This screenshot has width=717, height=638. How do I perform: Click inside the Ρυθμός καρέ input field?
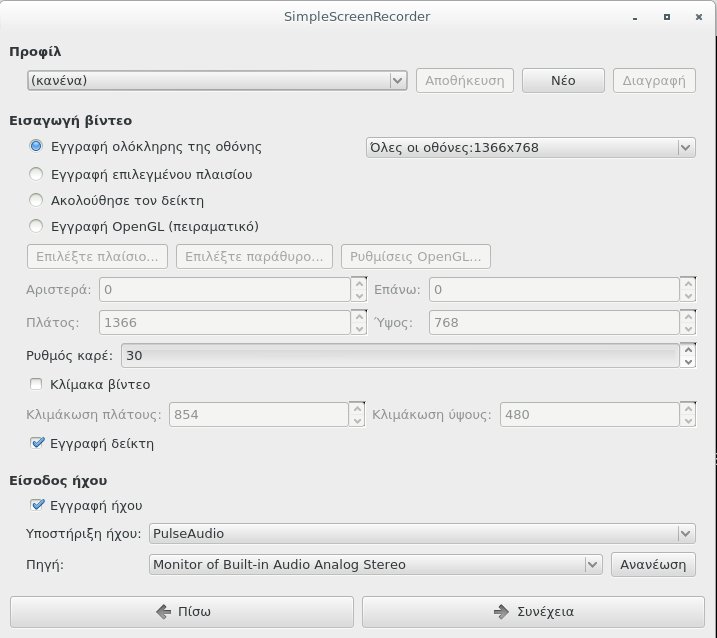pos(400,356)
